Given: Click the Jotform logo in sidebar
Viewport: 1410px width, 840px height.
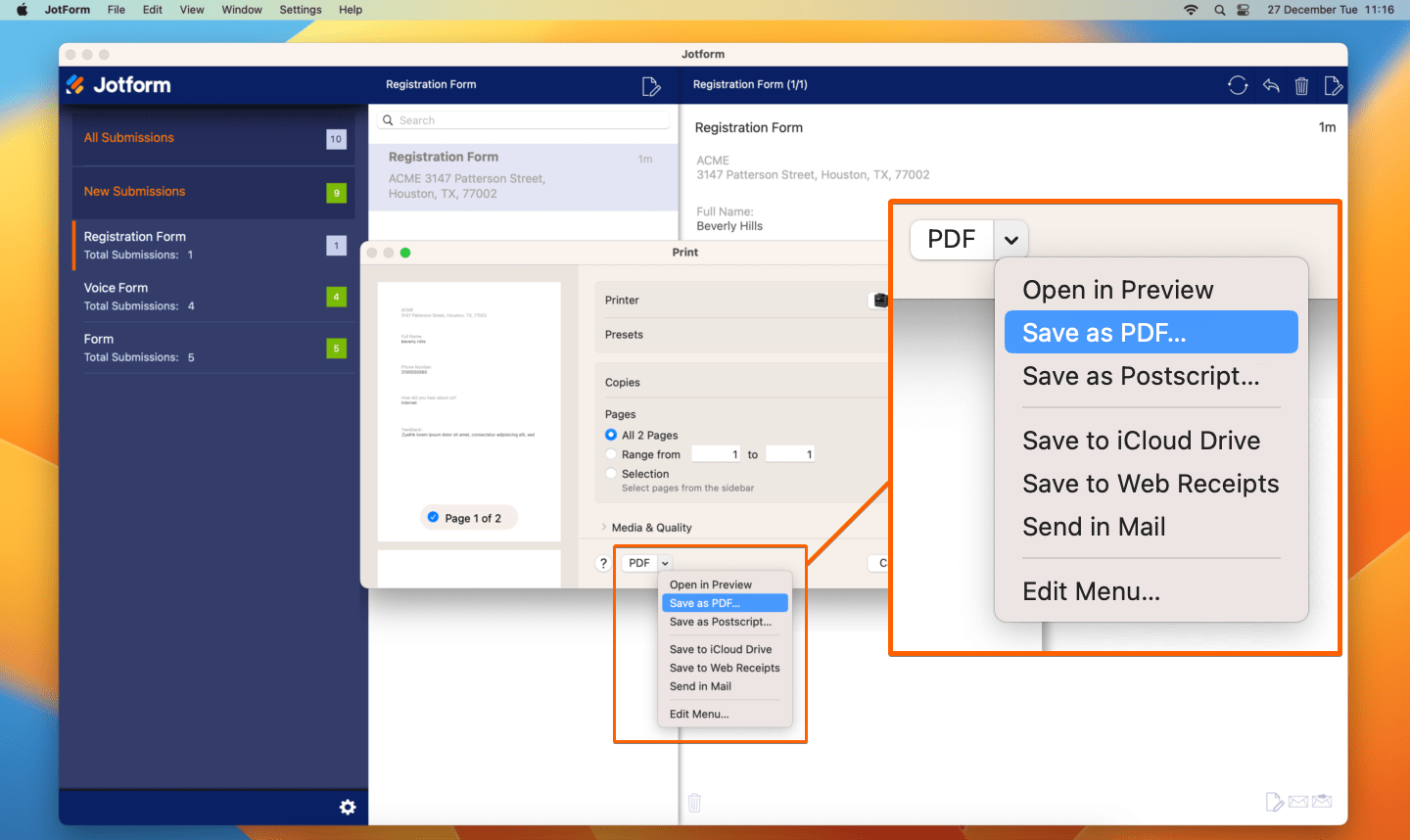Looking at the screenshot, I should point(118,85).
